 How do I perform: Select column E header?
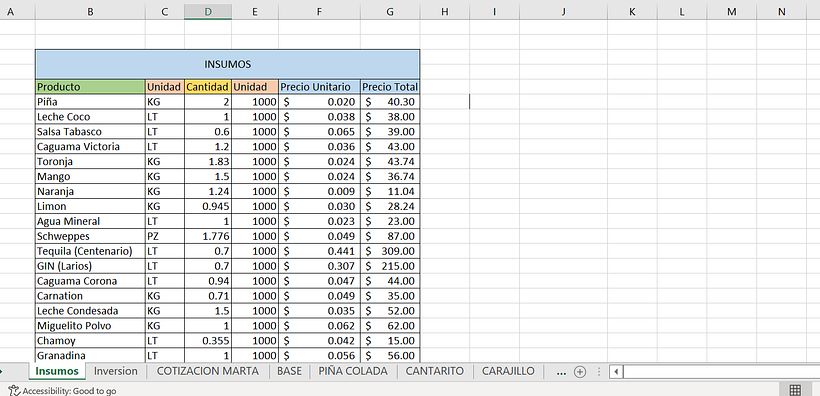point(255,12)
